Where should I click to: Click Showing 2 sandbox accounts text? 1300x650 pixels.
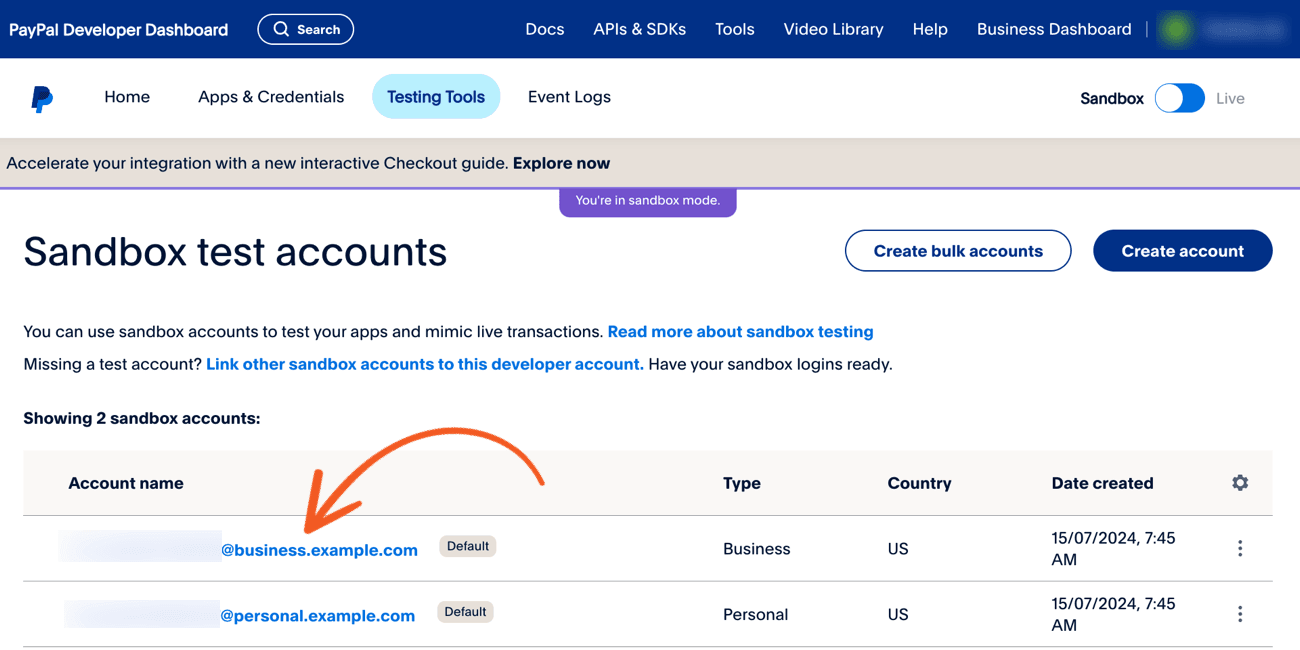[x=142, y=418]
